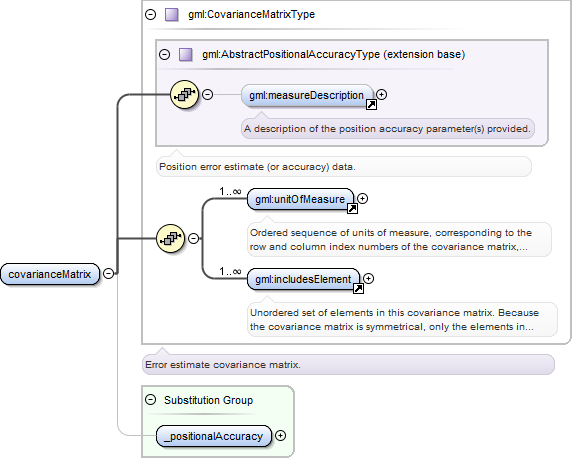Collapse the sequence containing gml:unitOfMeasure

193,239
